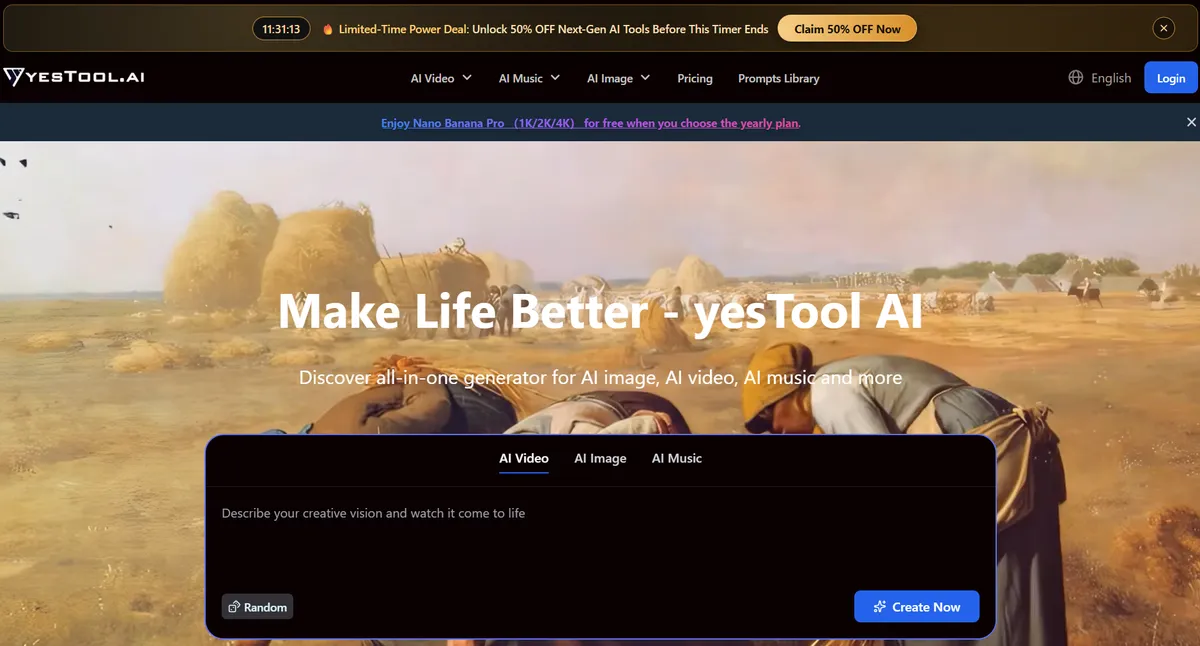1200x646 pixels.
Task: Open the AI Image dropdown menu
Action: tap(618, 78)
